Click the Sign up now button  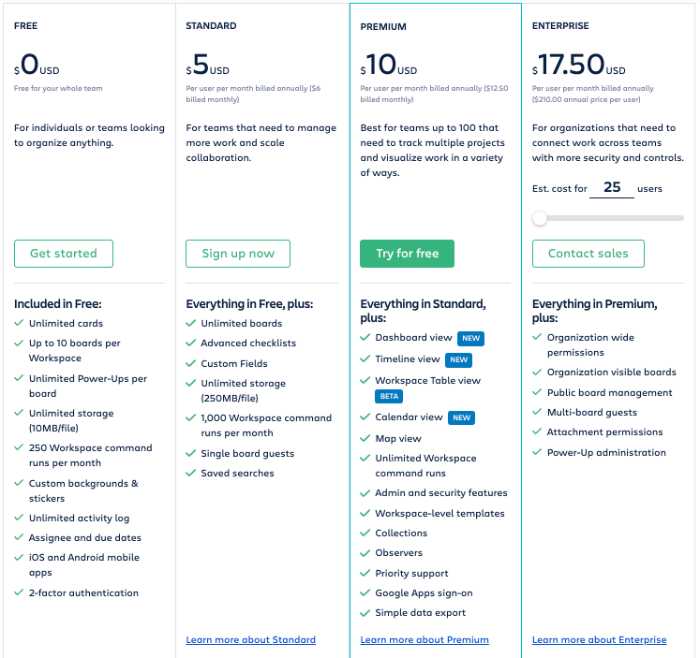point(238,254)
